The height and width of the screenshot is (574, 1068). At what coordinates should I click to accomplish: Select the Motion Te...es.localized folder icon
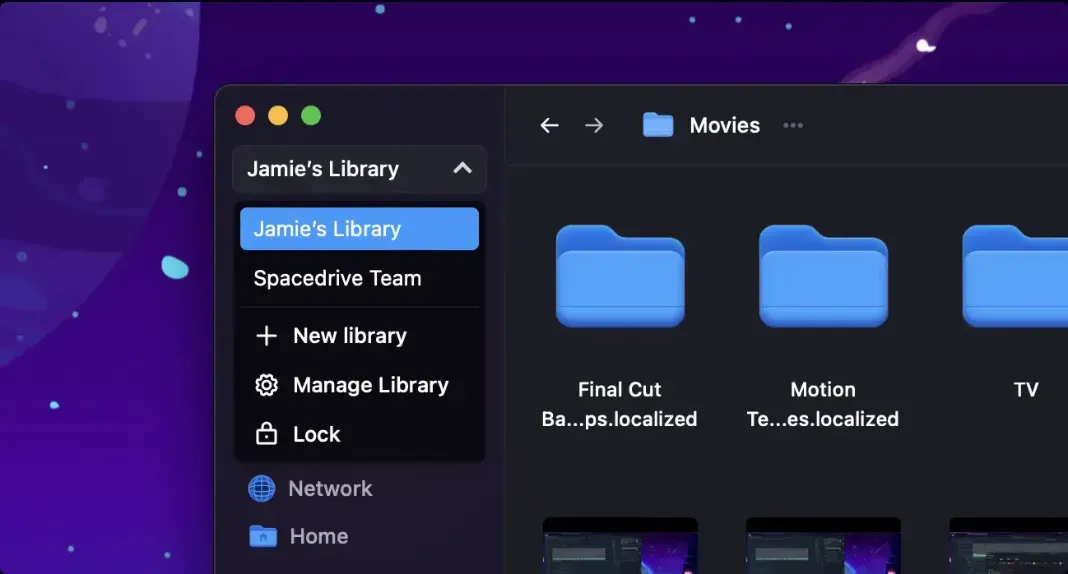(x=823, y=276)
